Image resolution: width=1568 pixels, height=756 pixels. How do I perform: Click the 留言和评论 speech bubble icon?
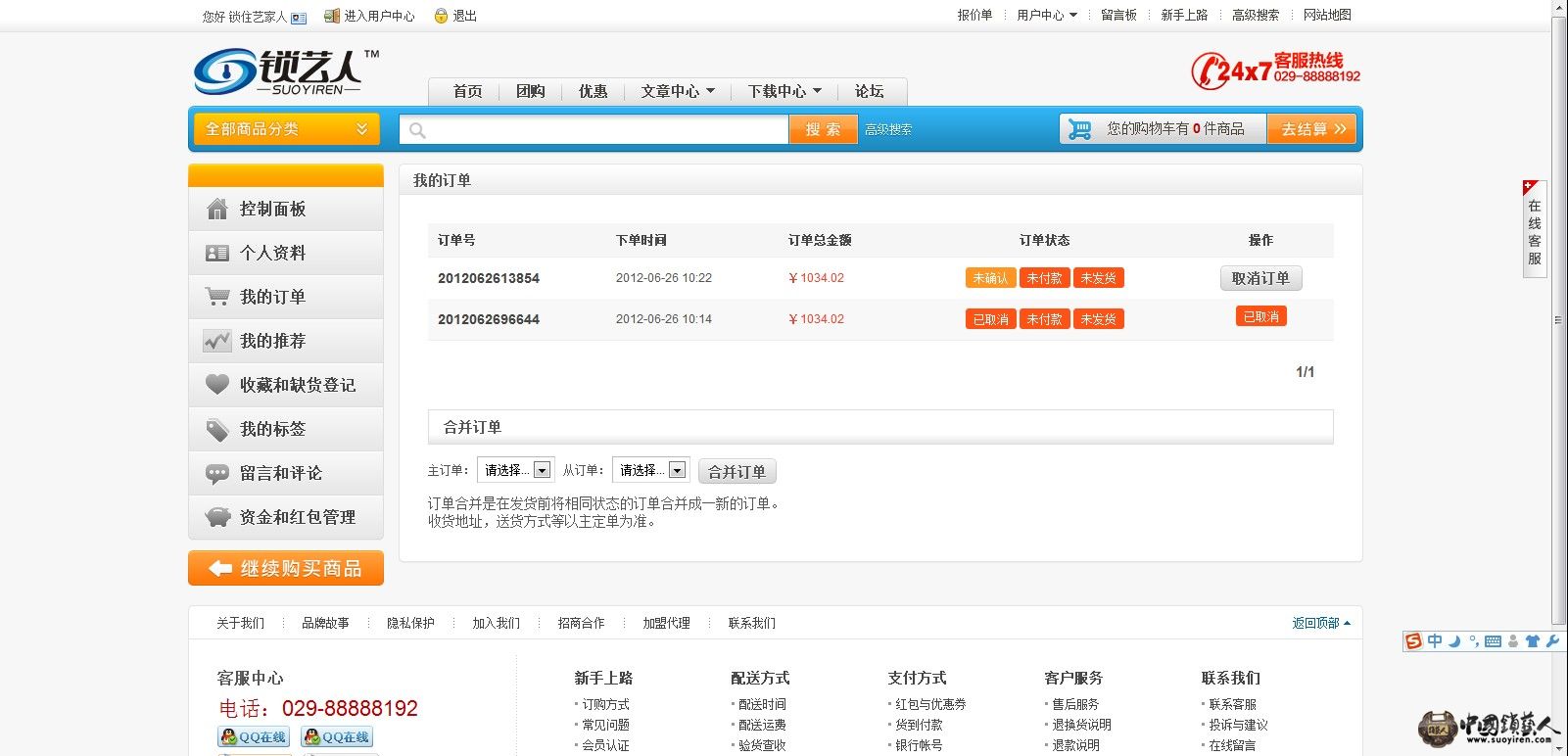(x=217, y=474)
